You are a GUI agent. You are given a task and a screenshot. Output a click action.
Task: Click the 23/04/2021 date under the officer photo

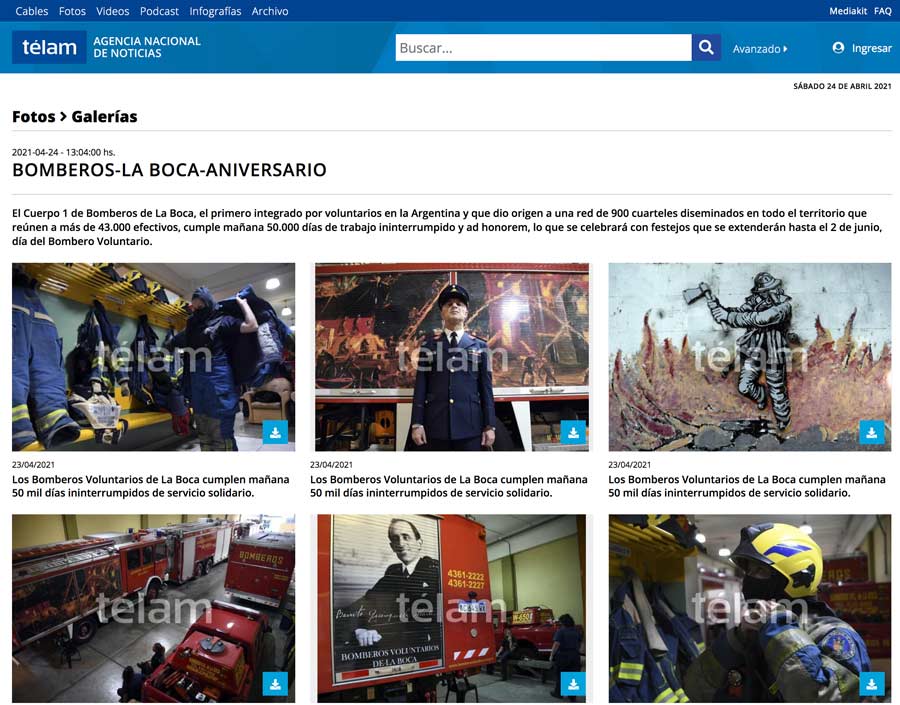[x=331, y=464]
